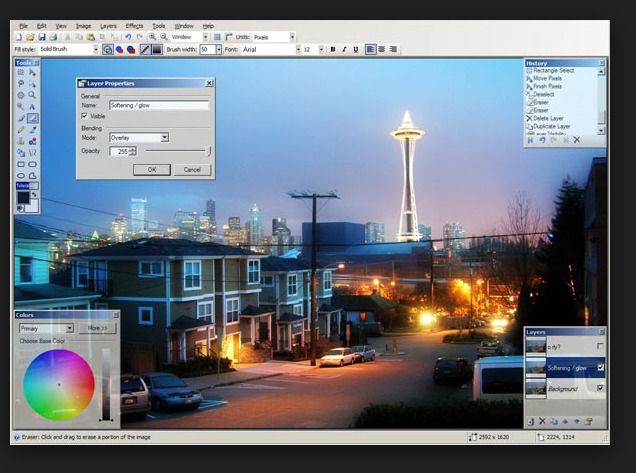Select the Lasso Select tool
The image size is (636, 473).
tap(21, 84)
